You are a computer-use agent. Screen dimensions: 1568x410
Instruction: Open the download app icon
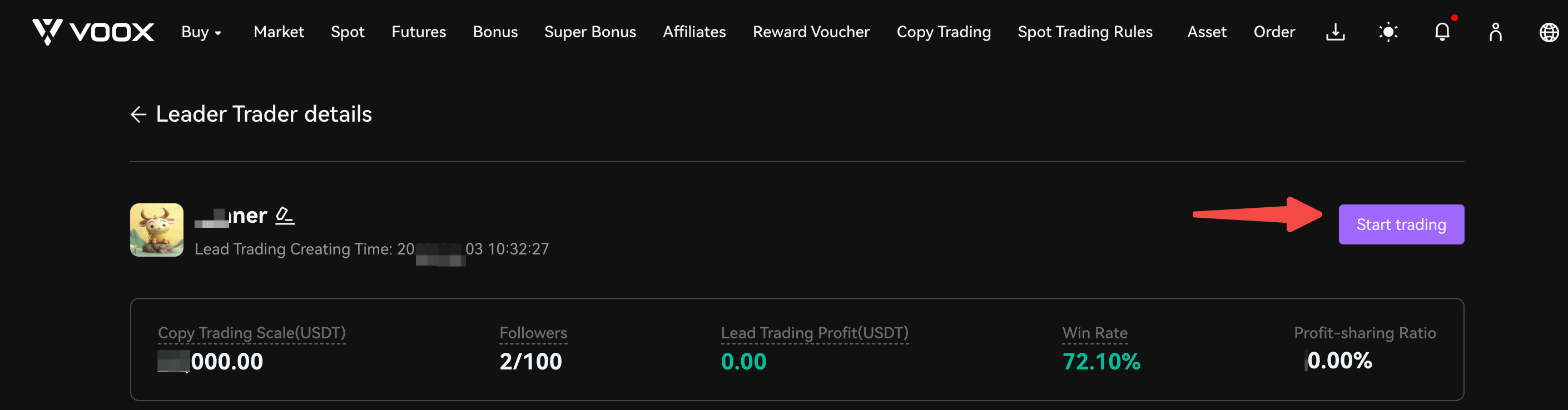pos(1335,32)
